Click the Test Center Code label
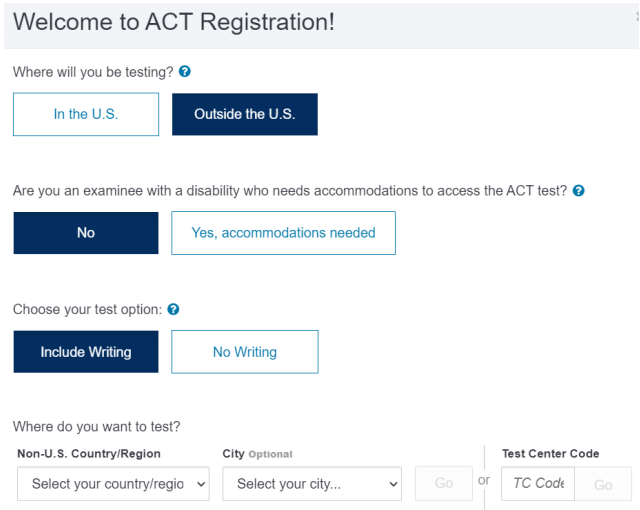This screenshot has width=640, height=510. tap(550, 453)
